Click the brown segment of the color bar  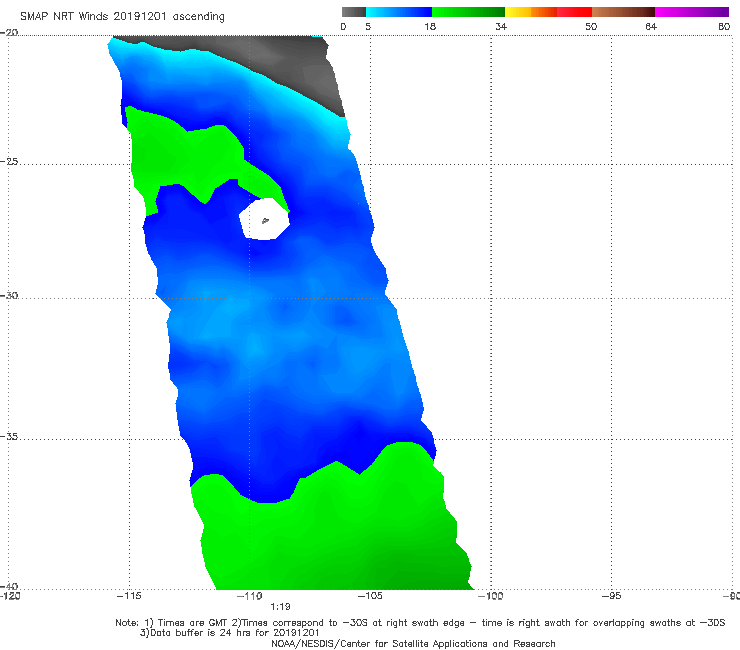[x=623, y=12]
